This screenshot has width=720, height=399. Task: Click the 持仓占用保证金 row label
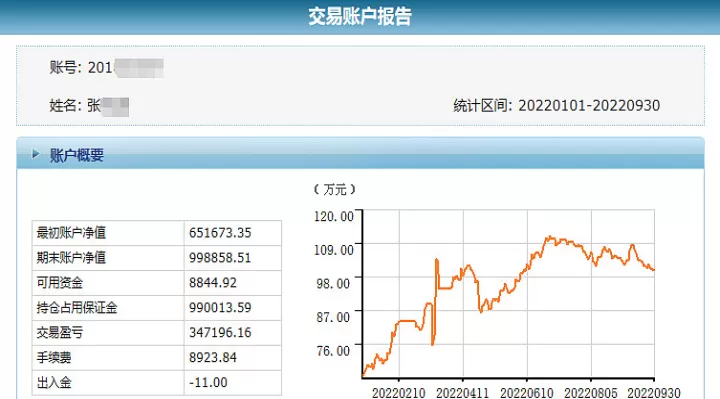(x=77, y=308)
